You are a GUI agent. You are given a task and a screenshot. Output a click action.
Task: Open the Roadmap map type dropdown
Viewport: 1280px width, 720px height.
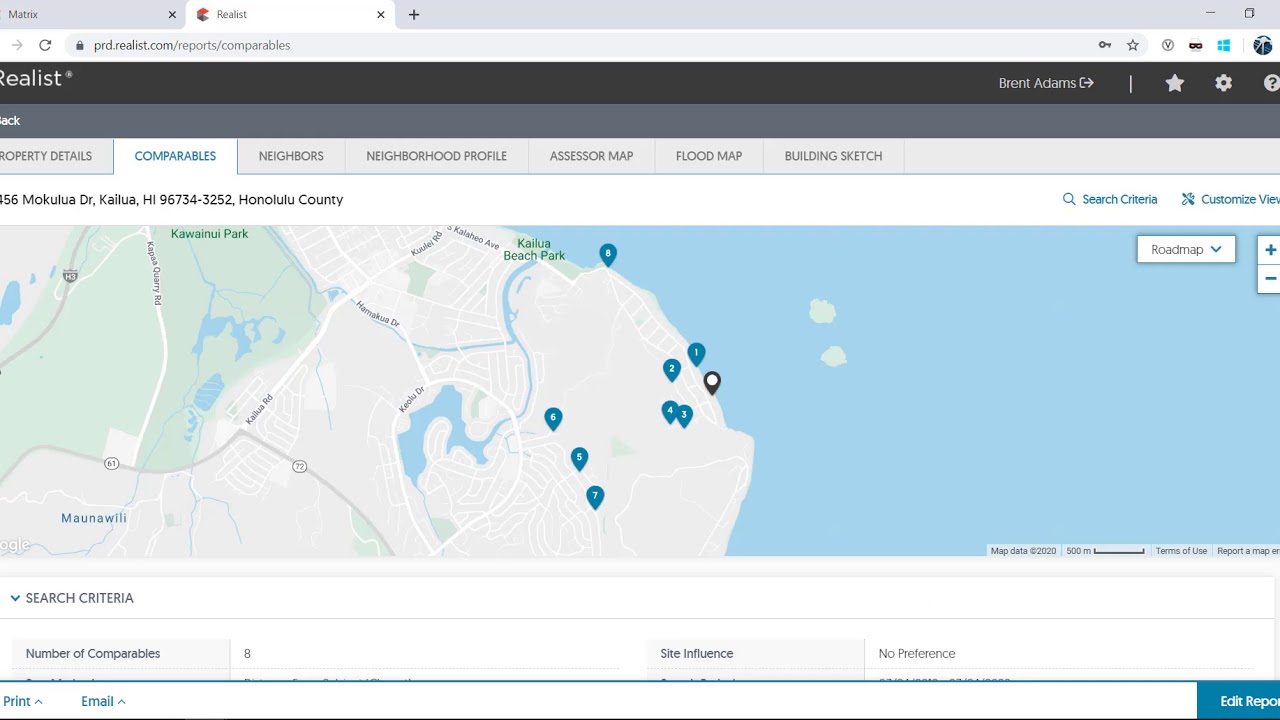[x=1186, y=249]
